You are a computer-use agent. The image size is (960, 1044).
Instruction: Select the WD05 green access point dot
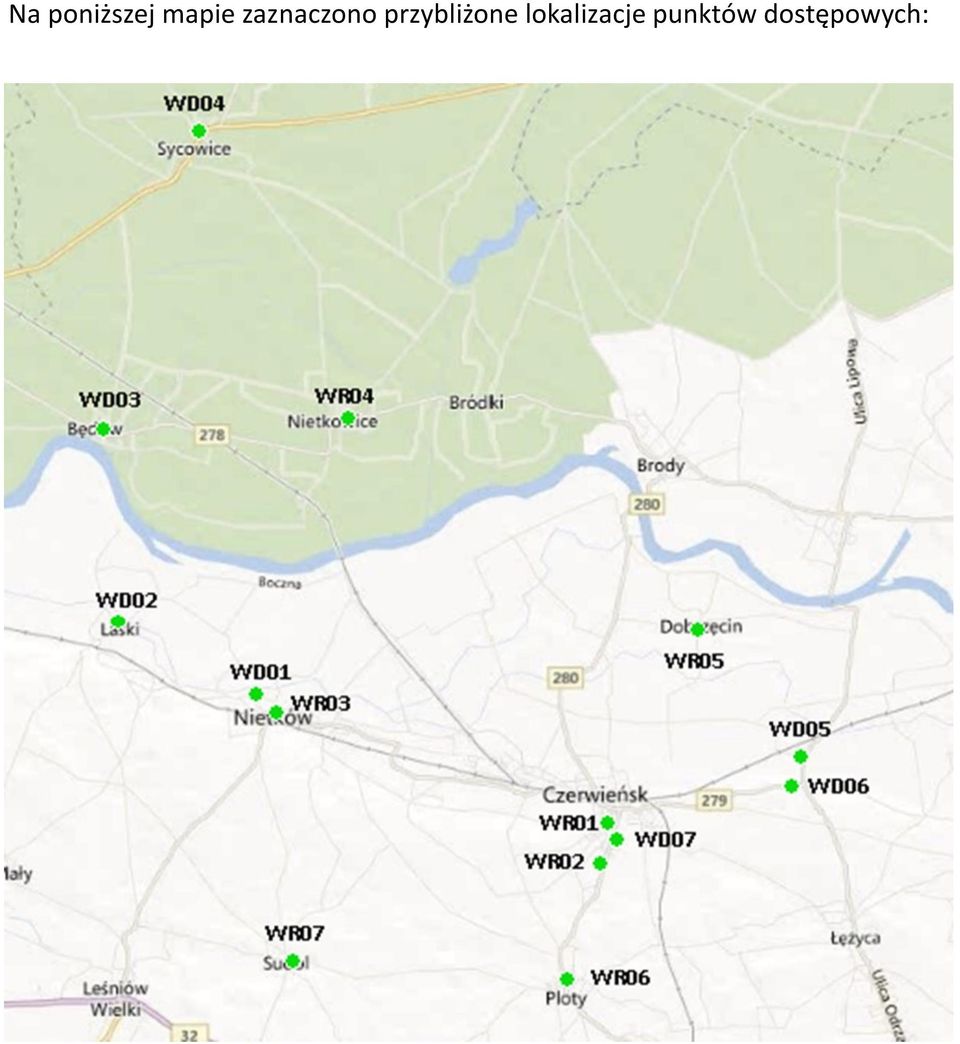pos(801,756)
